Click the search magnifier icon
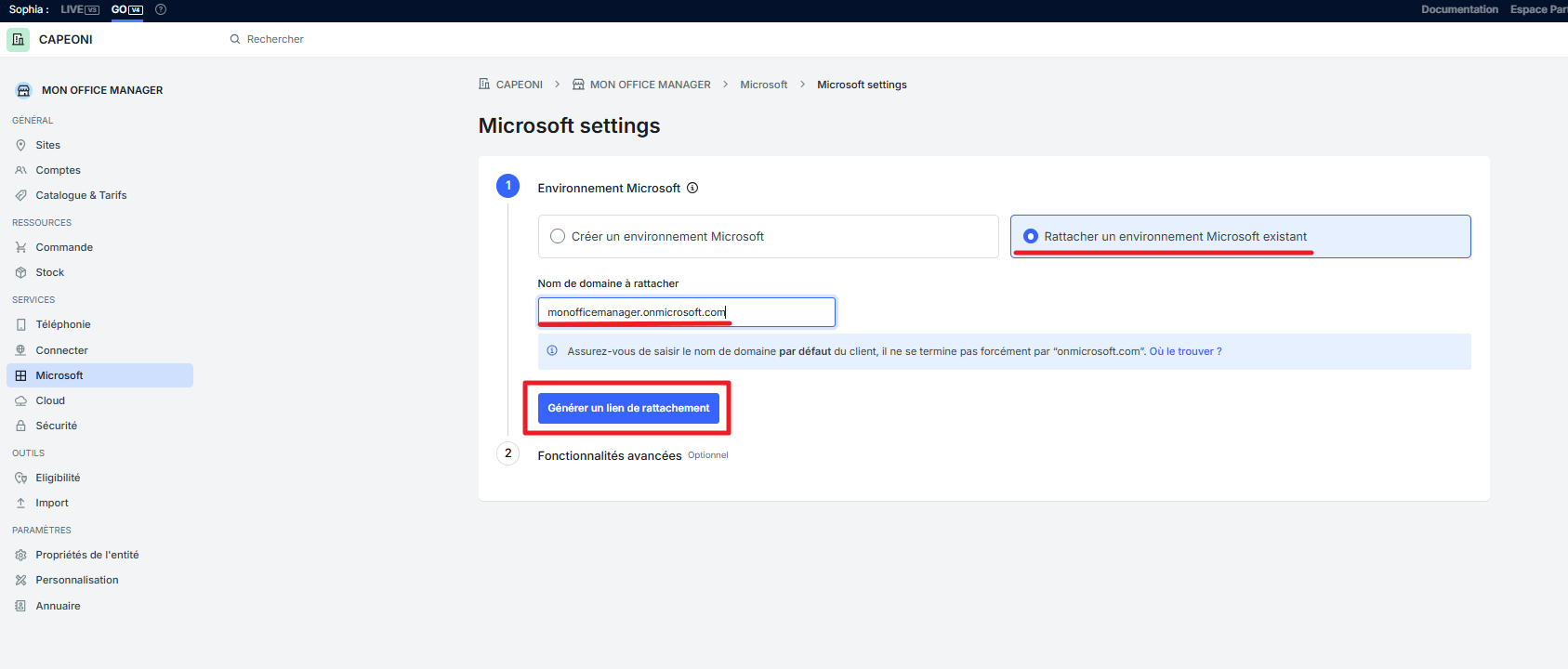This screenshot has height=669, width=1568. coord(235,39)
